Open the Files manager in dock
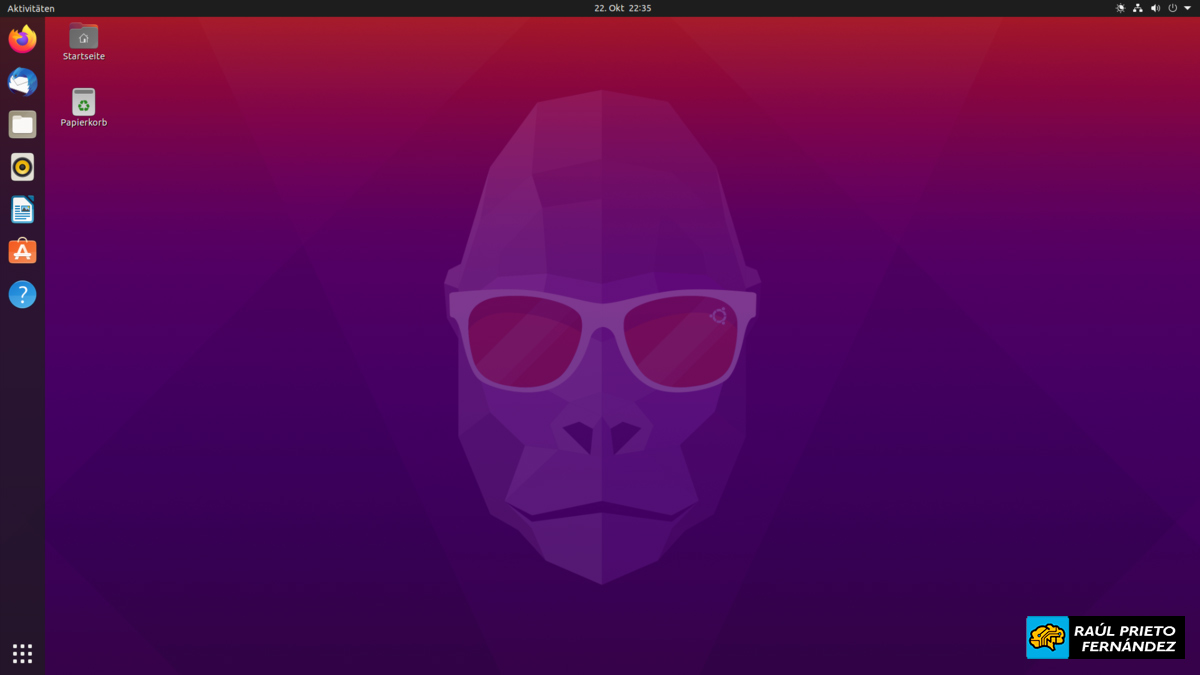The height and width of the screenshot is (675, 1200). 22,124
